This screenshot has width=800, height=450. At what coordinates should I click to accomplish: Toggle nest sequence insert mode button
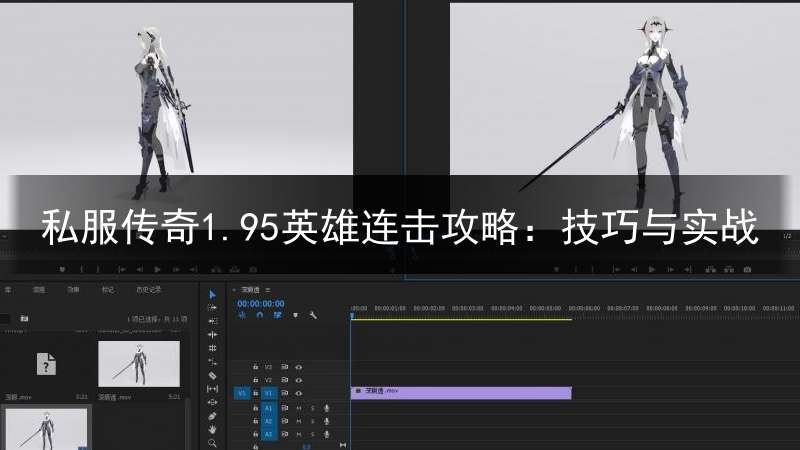(242, 315)
